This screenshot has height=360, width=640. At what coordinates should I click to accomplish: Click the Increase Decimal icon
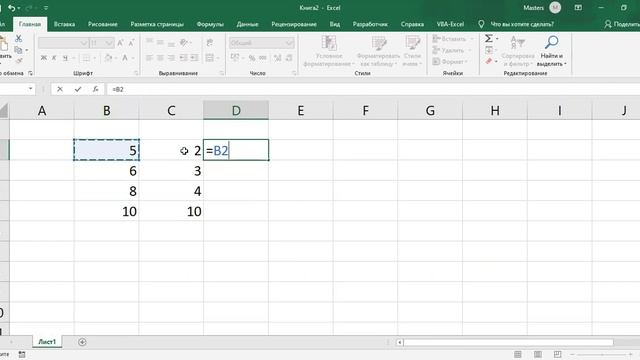(277, 58)
